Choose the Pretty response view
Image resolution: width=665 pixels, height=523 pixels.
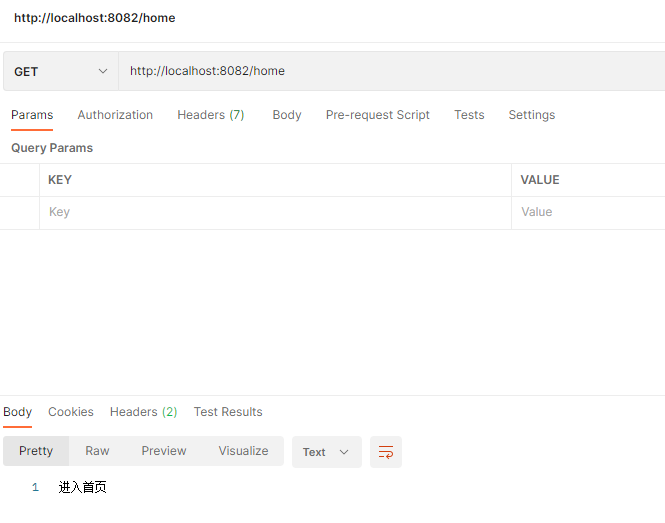point(36,451)
